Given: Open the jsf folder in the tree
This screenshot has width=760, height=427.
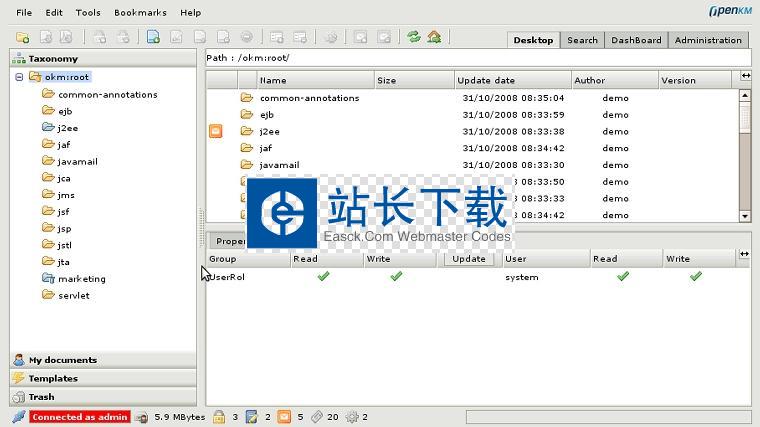Looking at the screenshot, I should pos(63,212).
